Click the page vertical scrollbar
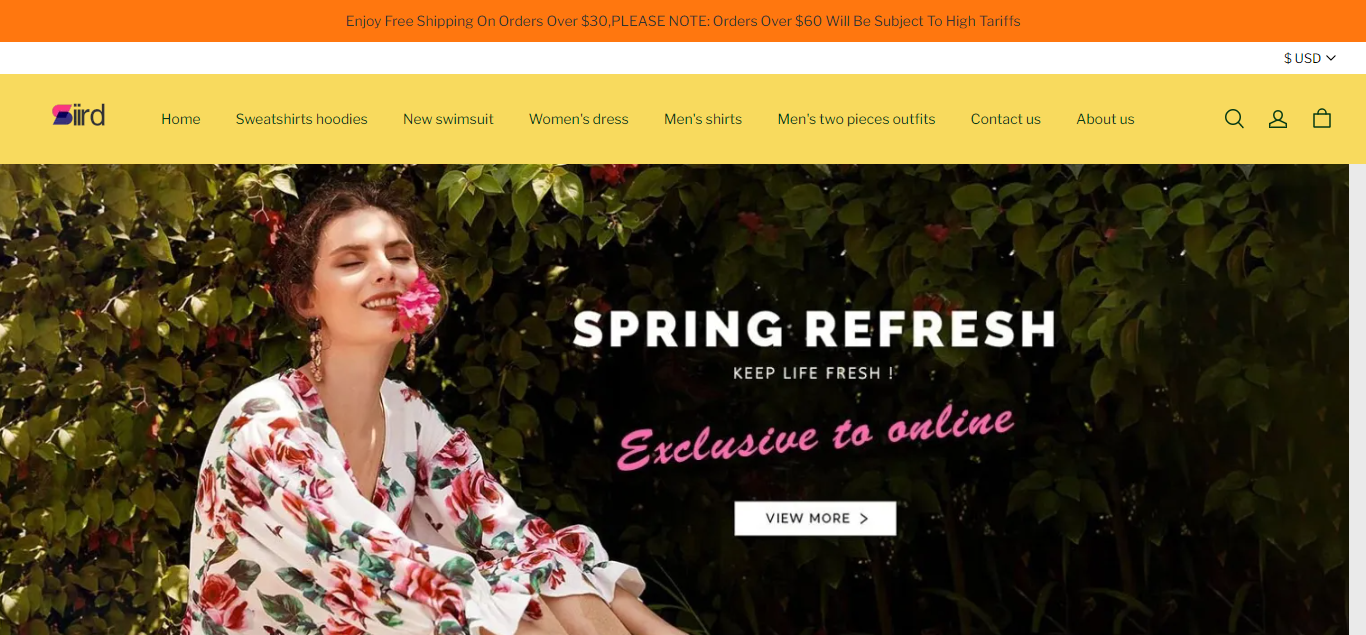Image resolution: width=1366 pixels, height=635 pixels. [x=1357, y=399]
